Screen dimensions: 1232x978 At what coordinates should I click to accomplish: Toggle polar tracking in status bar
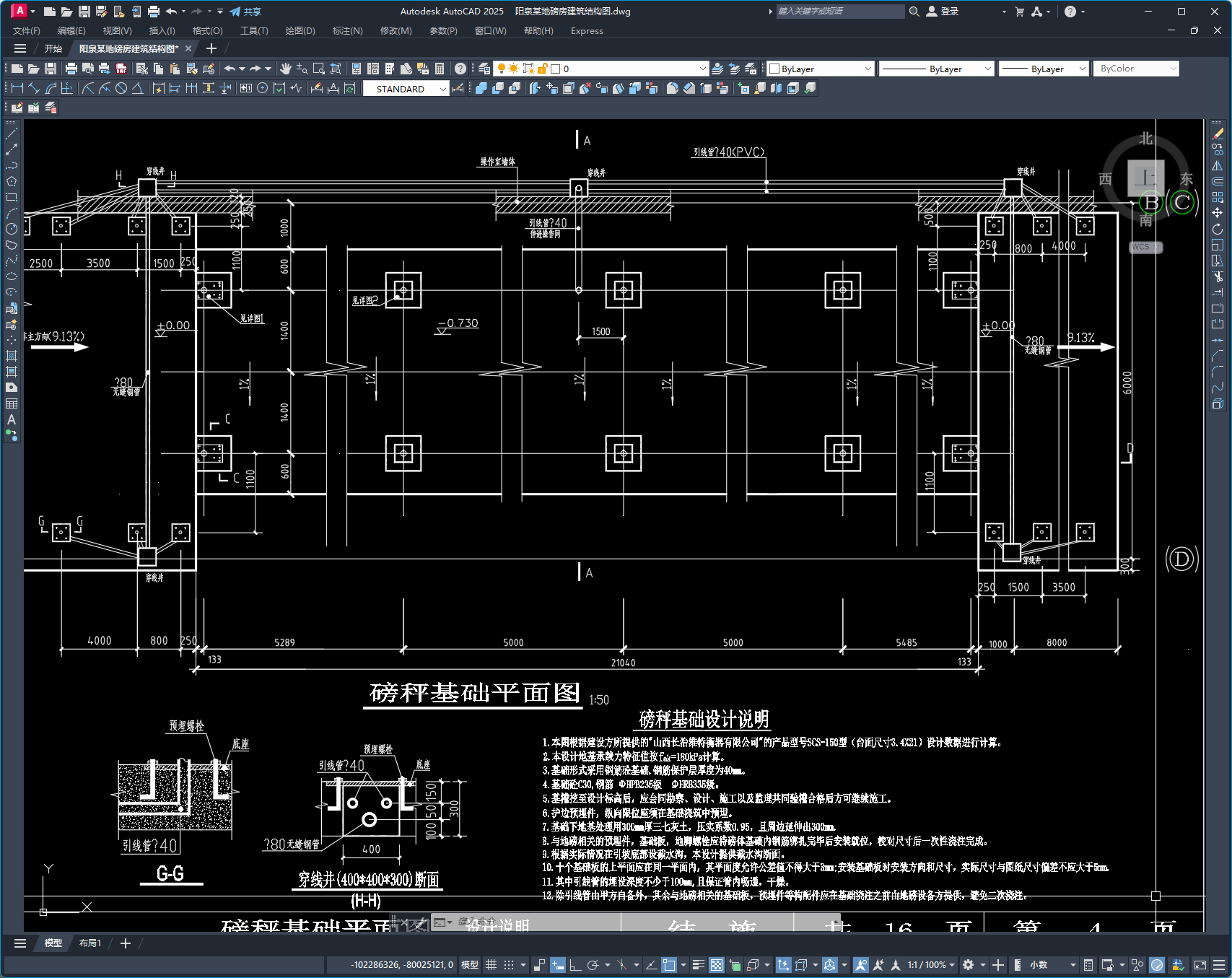(593, 965)
